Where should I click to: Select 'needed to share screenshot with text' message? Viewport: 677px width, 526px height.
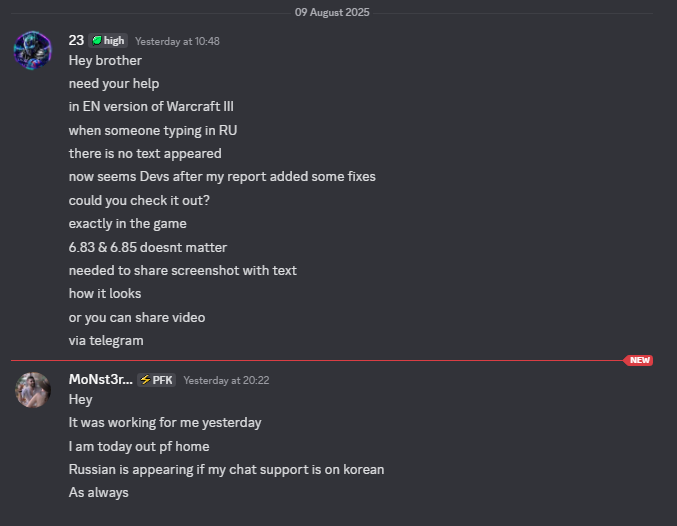[x=183, y=270]
